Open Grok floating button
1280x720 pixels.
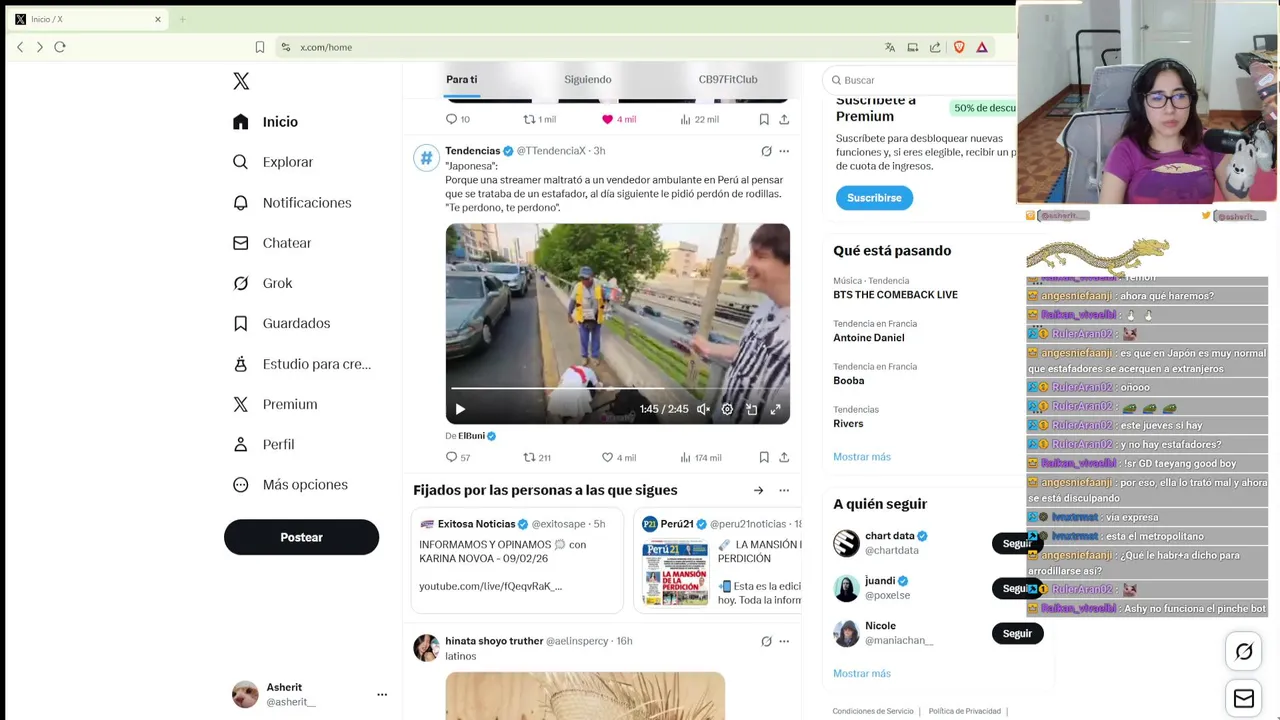(1244, 652)
